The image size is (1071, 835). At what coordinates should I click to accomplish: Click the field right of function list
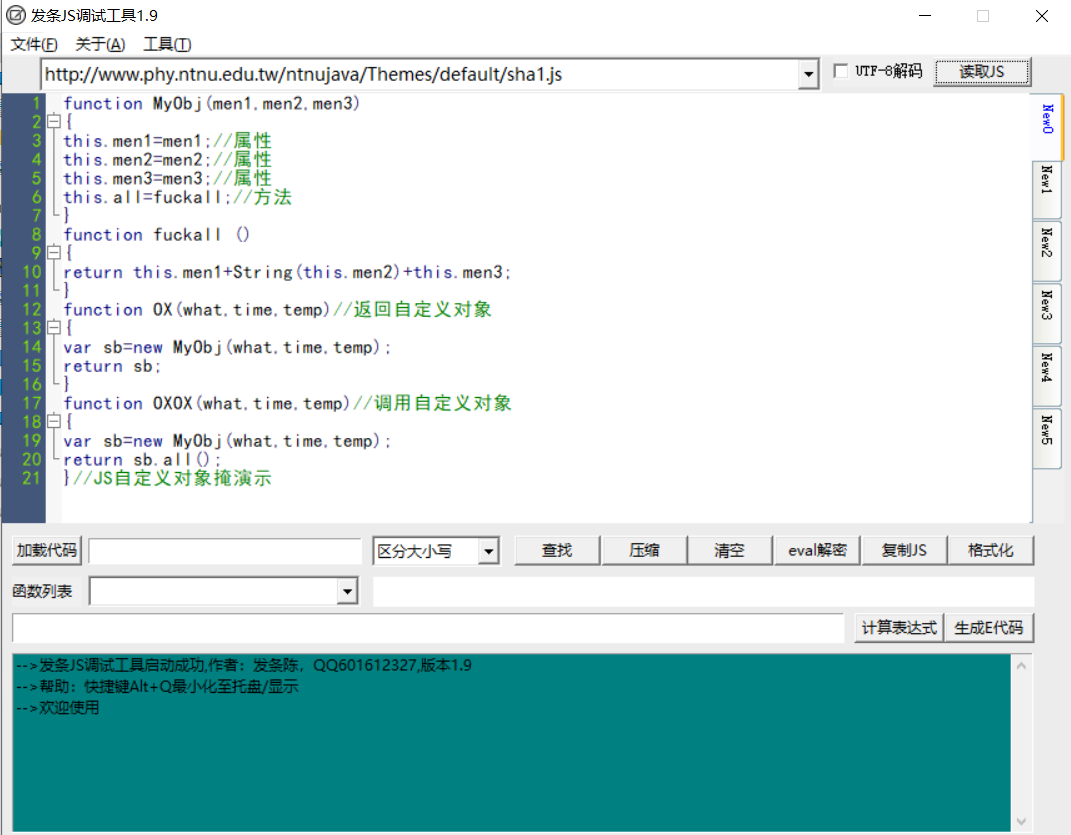704,592
